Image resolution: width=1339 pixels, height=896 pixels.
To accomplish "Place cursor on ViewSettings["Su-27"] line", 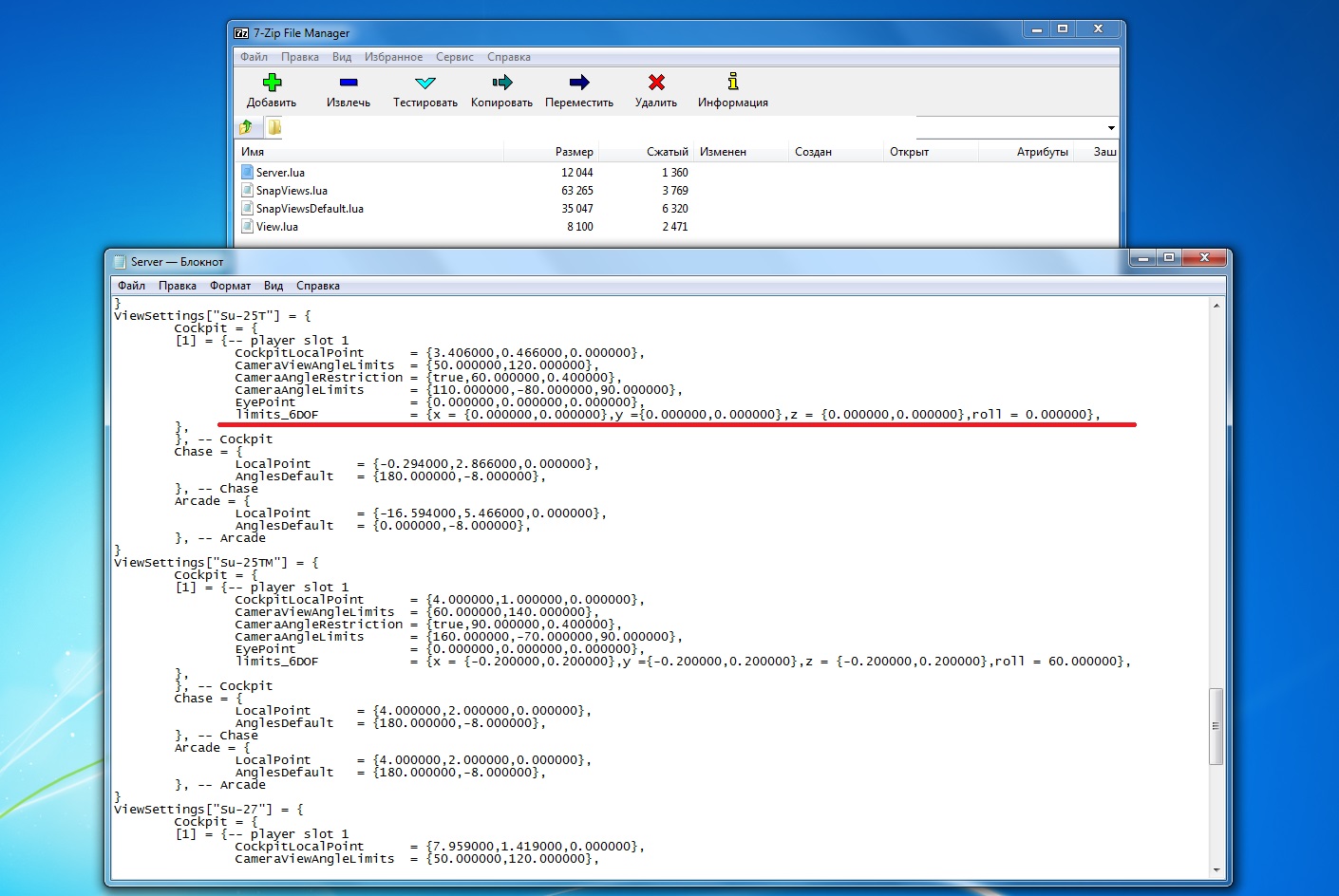I will (209, 809).
